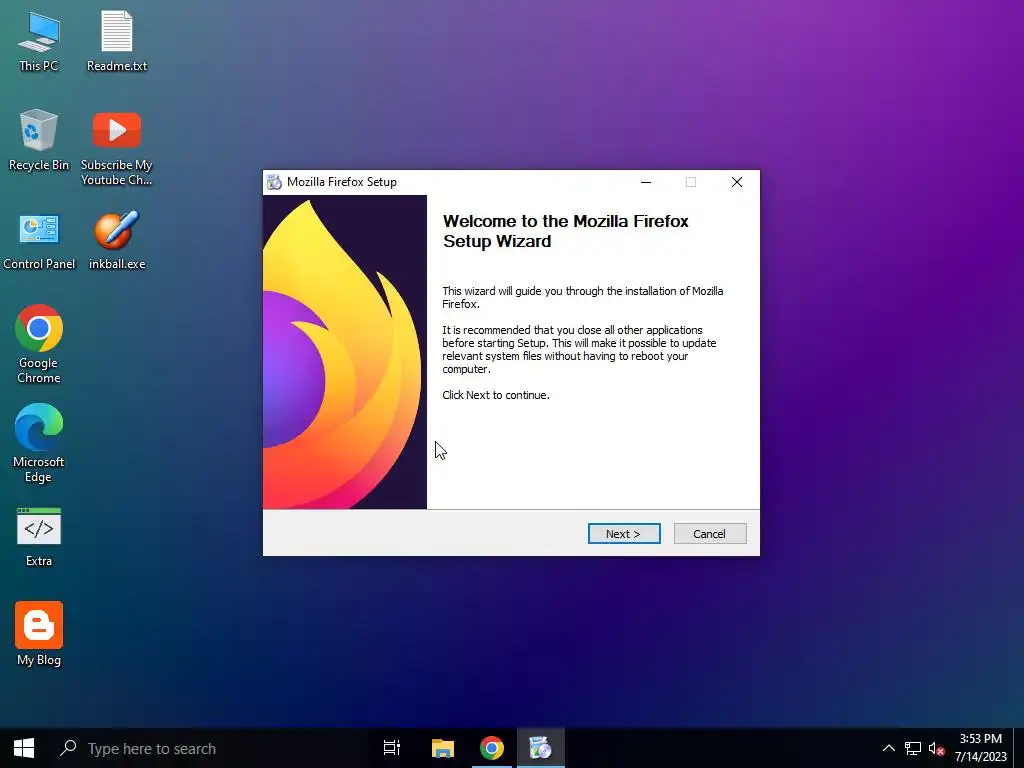Minimize the Mozilla Firefox Setup window
The width and height of the screenshot is (1024, 768).
[x=646, y=182]
